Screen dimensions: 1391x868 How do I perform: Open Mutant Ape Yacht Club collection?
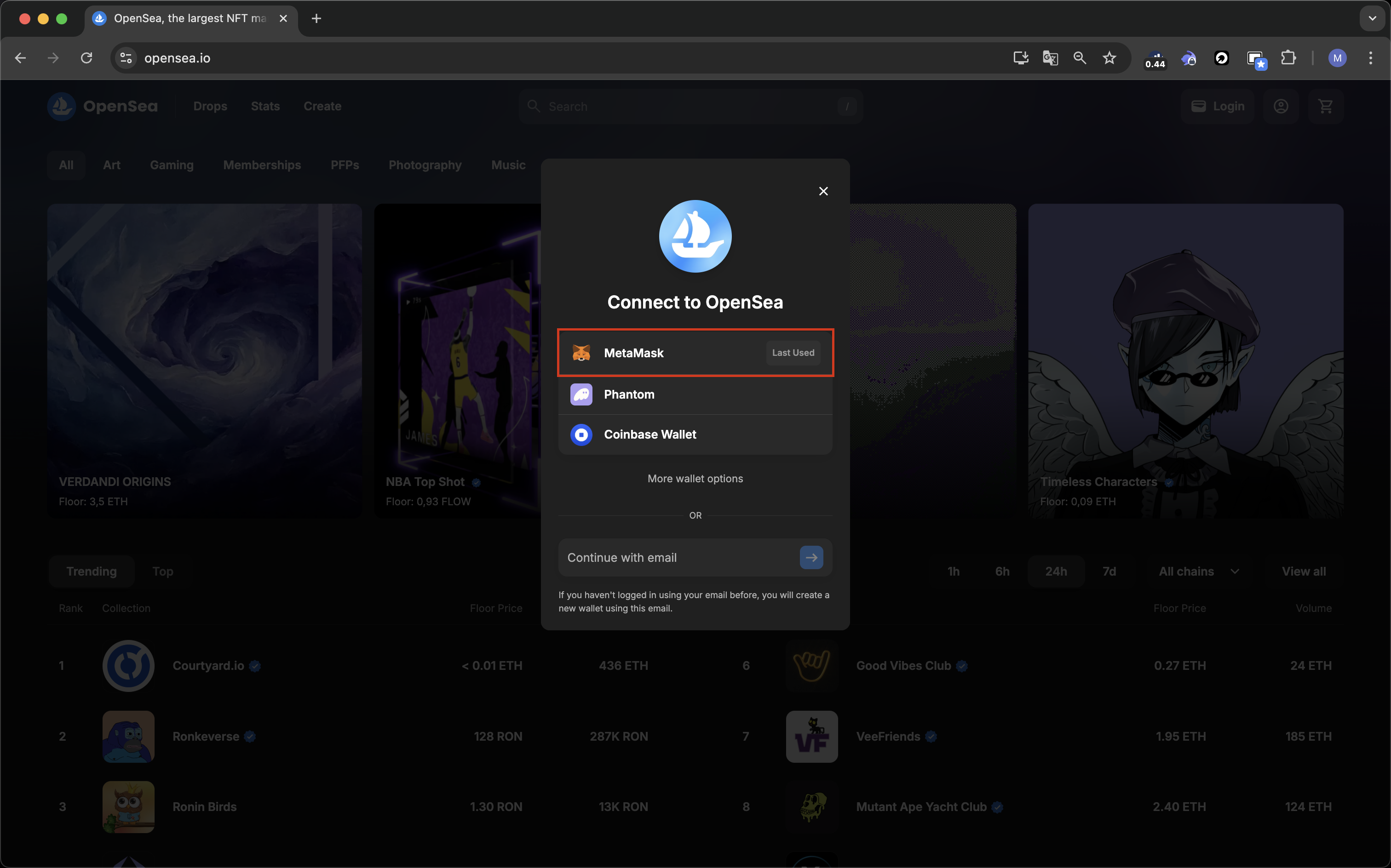point(1037,806)
